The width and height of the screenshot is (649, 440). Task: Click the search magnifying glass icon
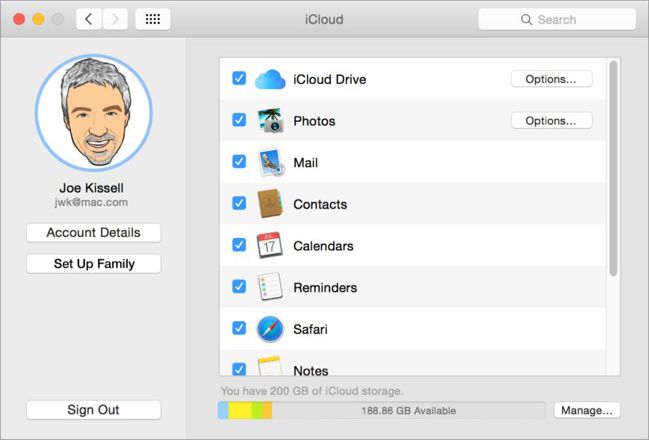point(526,19)
